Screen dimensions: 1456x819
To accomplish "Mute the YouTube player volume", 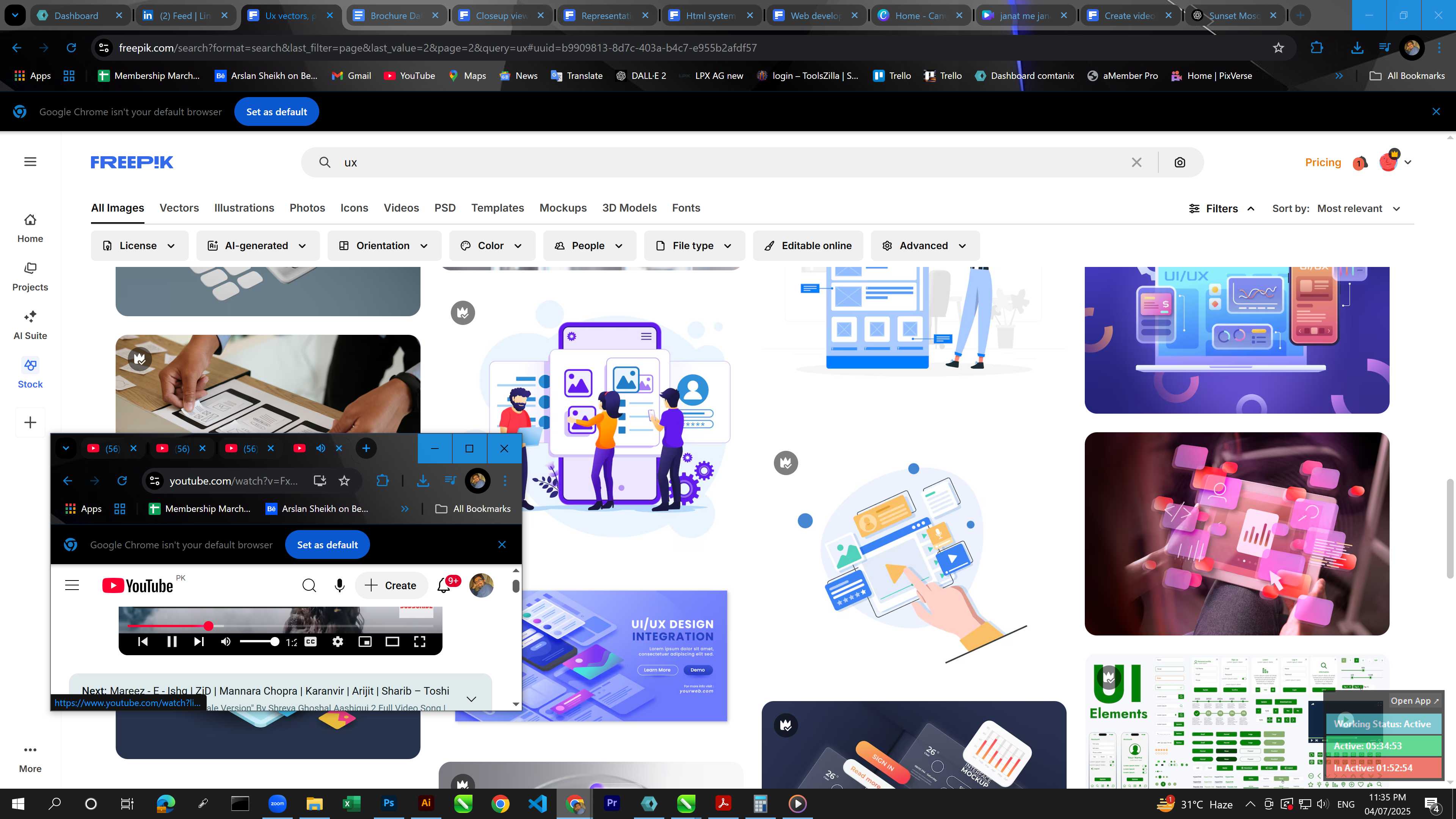I will click(226, 642).
